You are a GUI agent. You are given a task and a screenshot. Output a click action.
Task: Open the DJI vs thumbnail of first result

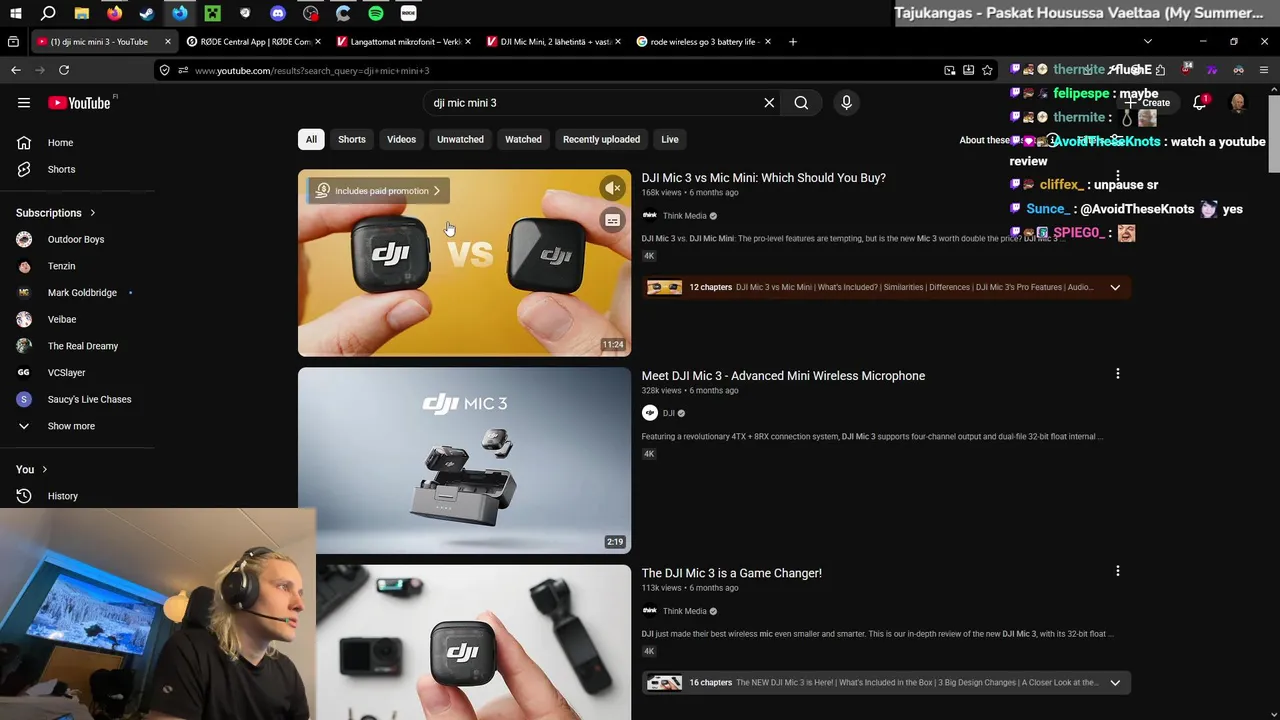(x=464, y=263)
